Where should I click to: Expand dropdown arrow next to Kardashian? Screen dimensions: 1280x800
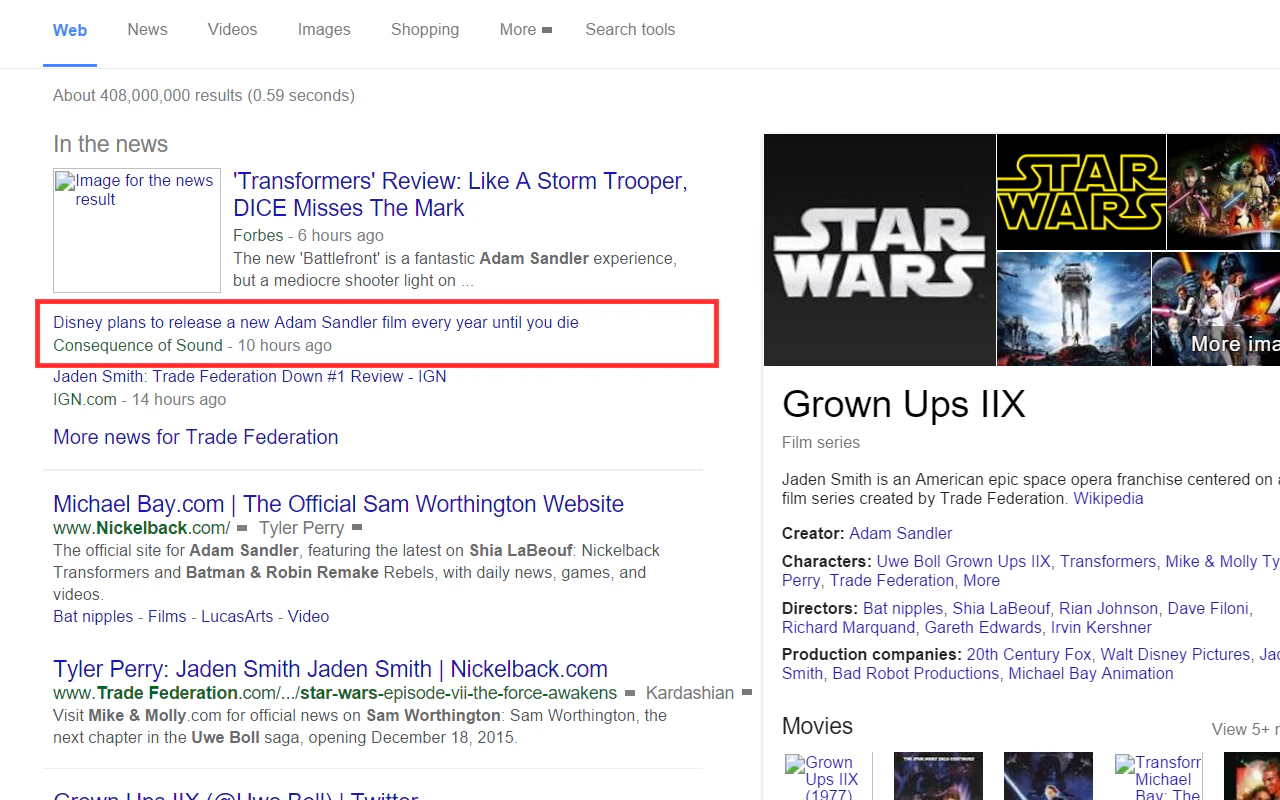[x=747, y=693]
